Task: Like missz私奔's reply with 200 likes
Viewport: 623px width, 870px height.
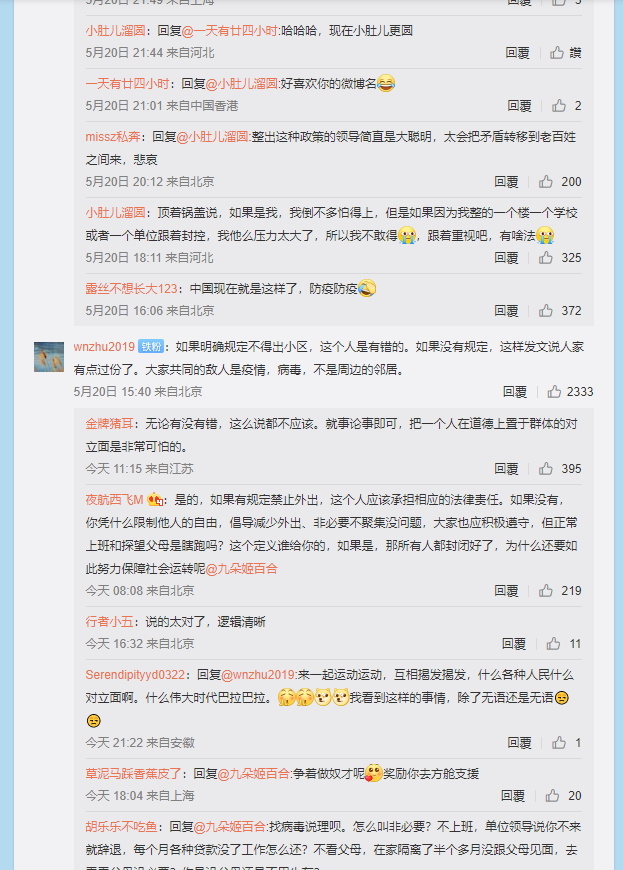Action: pyautogui.click(x=545, y=181)
